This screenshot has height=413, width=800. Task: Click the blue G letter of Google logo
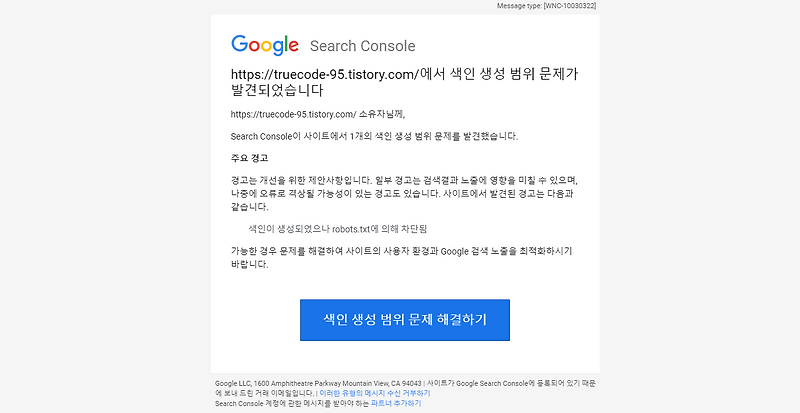click(x=239, y=44)
